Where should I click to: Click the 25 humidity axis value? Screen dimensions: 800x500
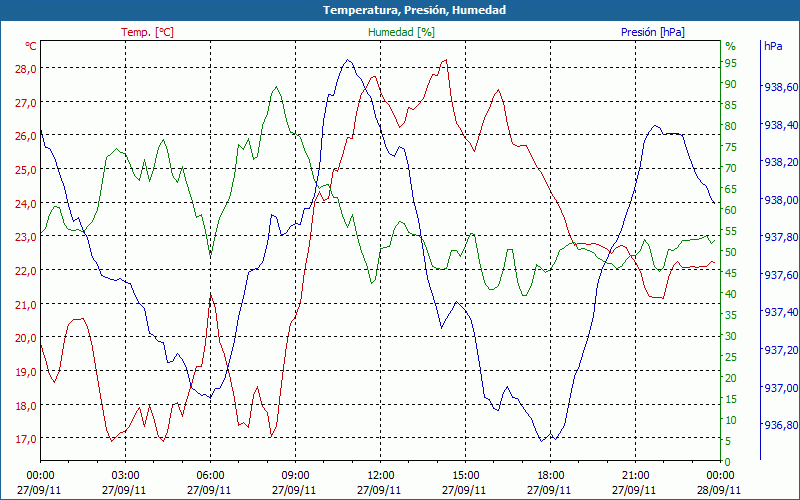(x=731, y=357)
